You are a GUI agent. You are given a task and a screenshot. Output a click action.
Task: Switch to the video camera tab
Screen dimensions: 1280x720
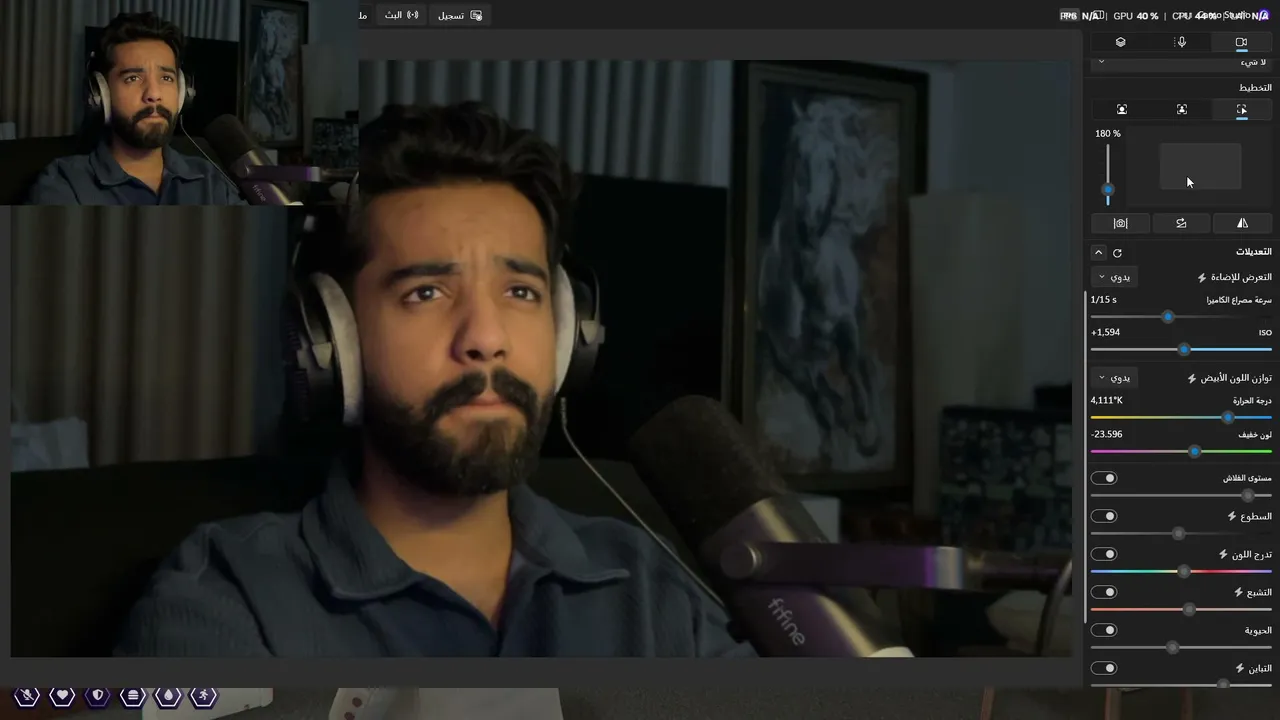tap(1241, 42)
